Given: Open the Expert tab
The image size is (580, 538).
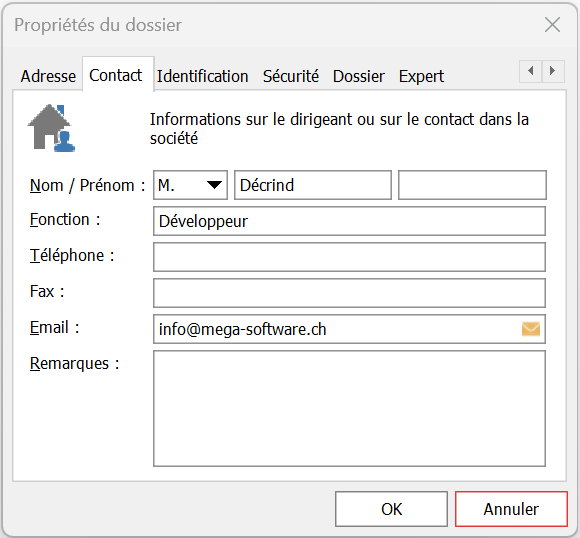Looking at the screenshot, I should (421, 76).
